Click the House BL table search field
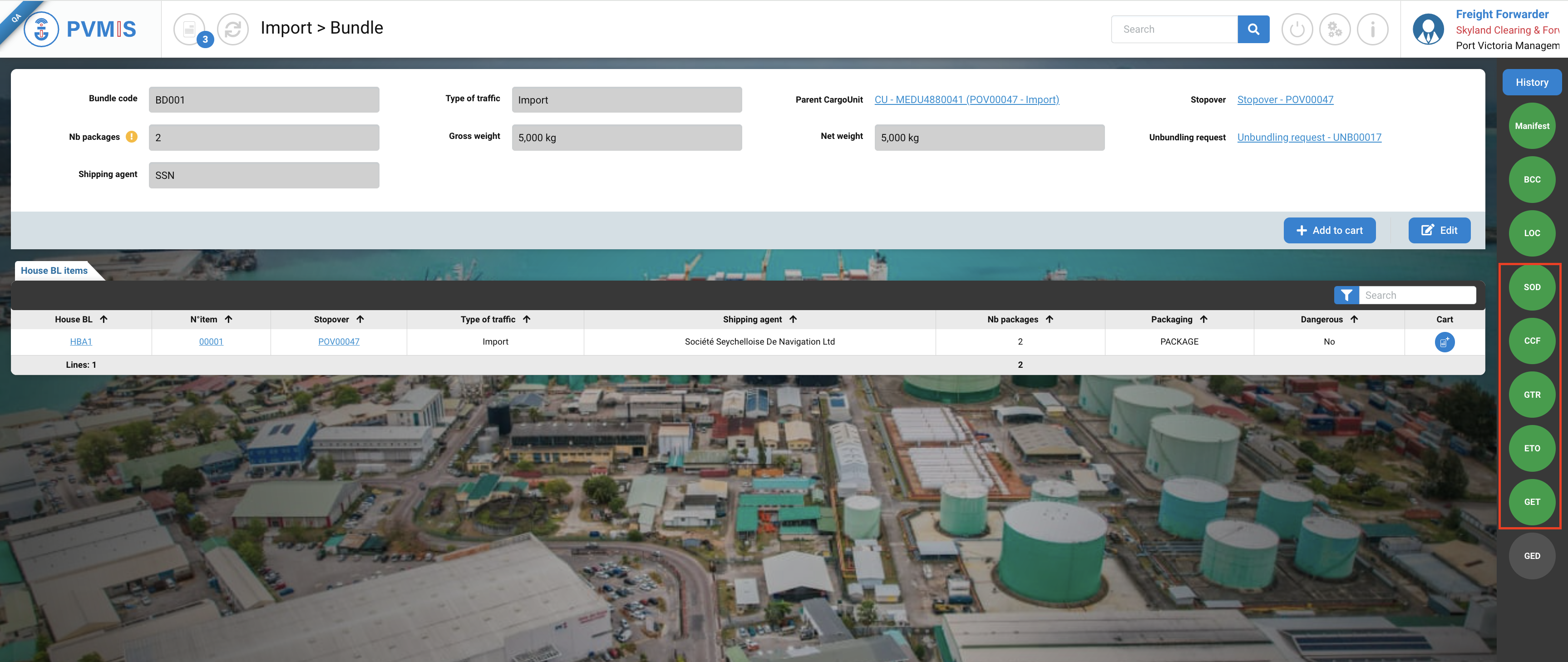The width and height of the screenshot is (1568, 662). pyautogui.click(x=1416, y=296)
